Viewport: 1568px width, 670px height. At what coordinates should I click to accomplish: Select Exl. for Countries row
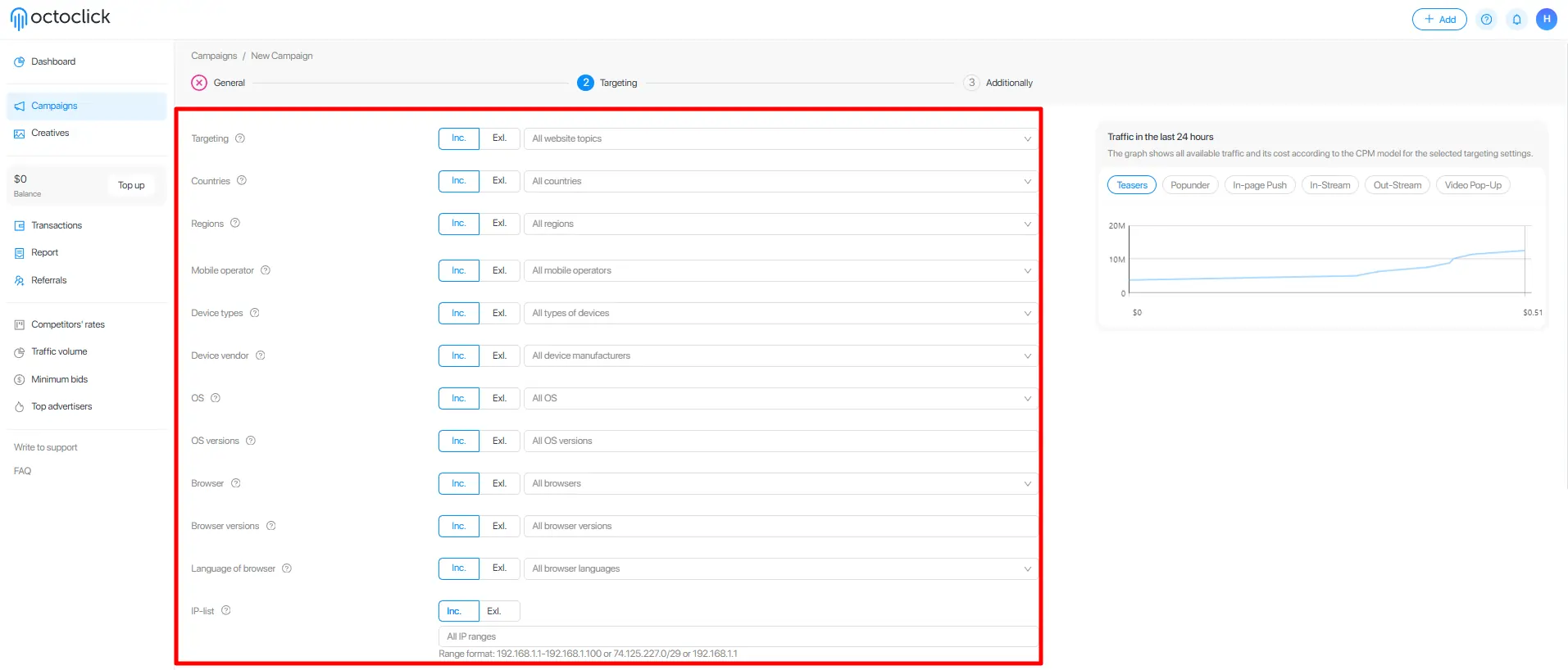point(499,181)
